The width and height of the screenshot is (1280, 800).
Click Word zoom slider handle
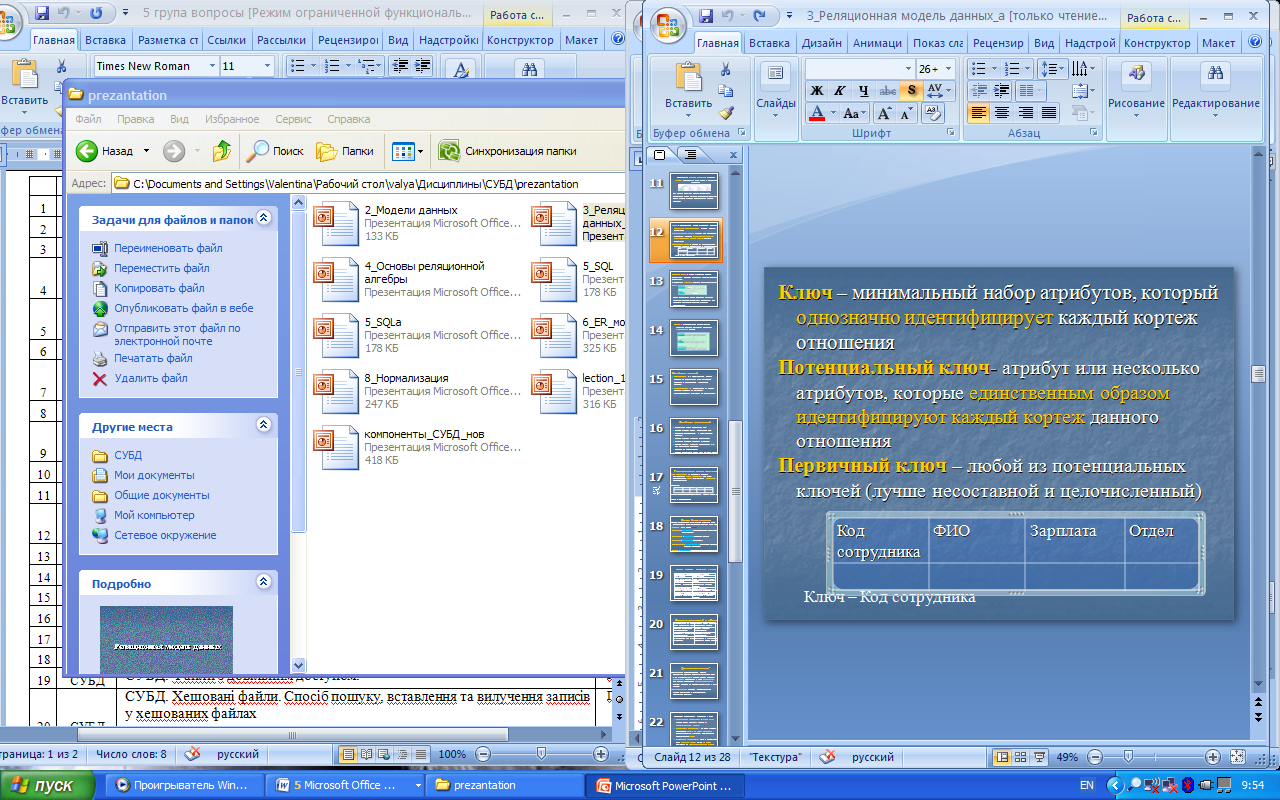click(x=541, y=753)
